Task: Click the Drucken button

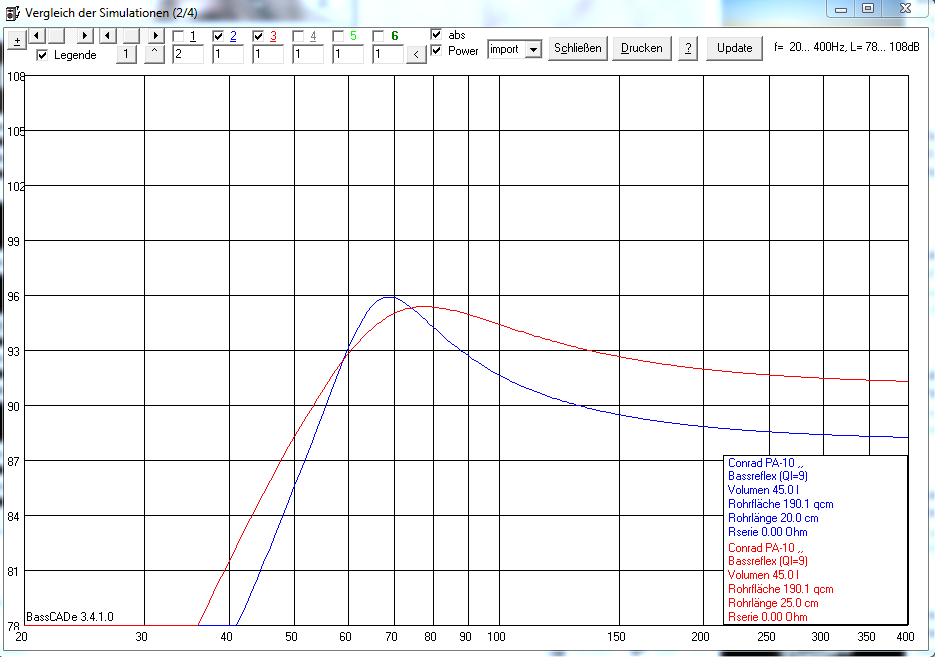Action: (x=642, y=48)
